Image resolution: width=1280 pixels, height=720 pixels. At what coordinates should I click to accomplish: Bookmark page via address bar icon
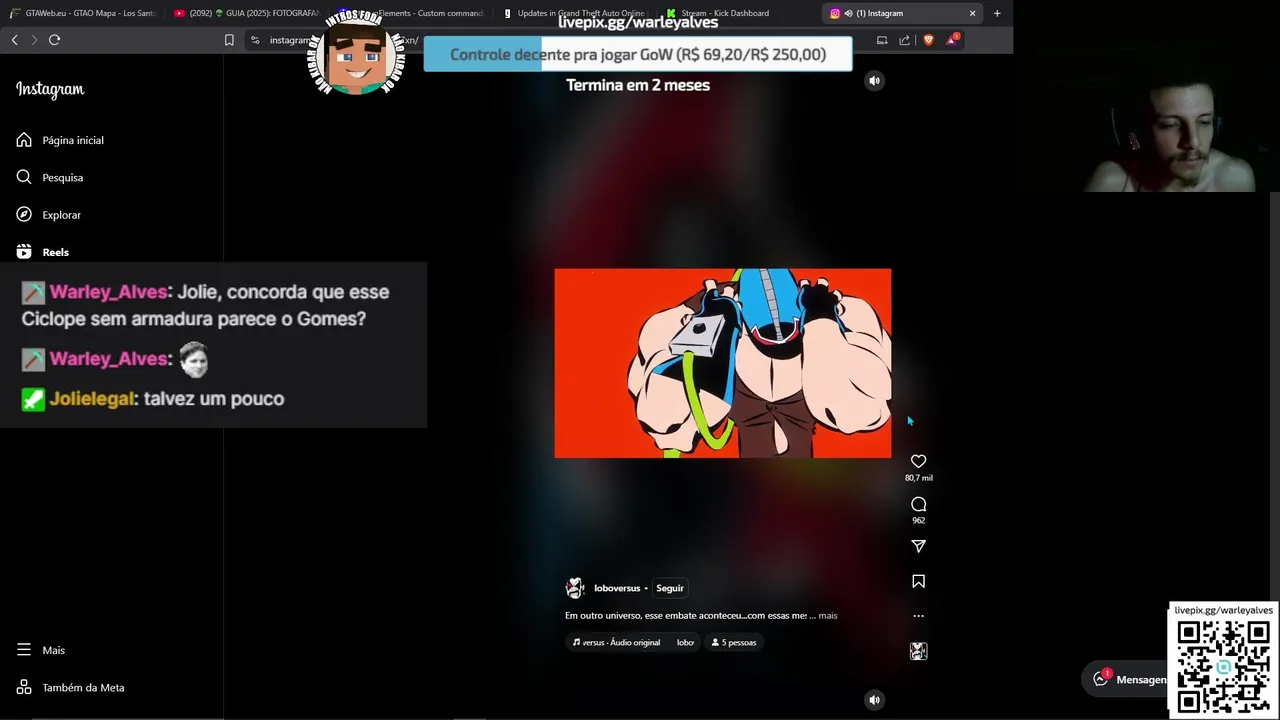click(229, 40)
